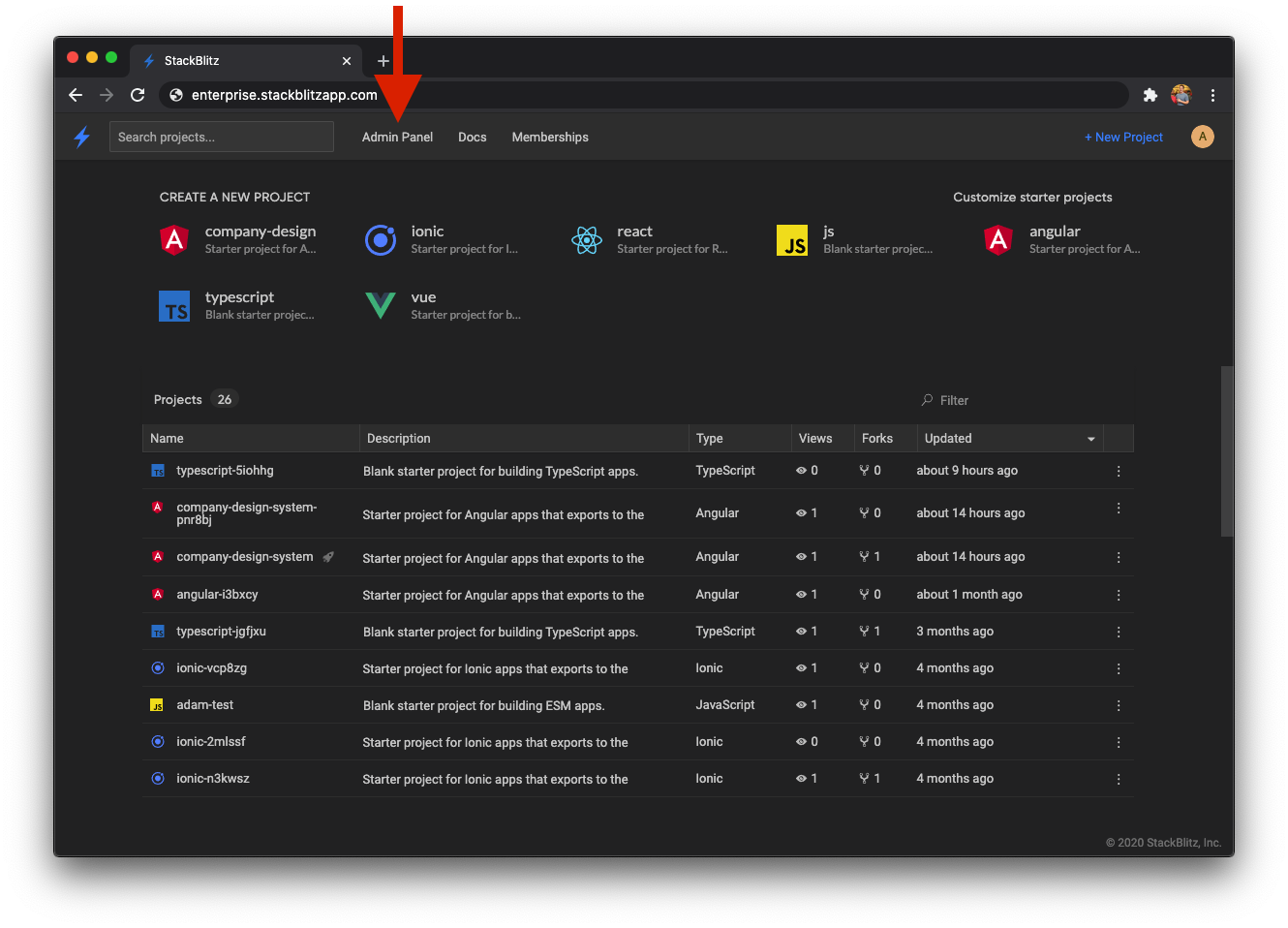The height and width of the screenshot is (928, 1288).
Task: Expand options for typescript-jgfjxu project
Action: pos(1119,632)
